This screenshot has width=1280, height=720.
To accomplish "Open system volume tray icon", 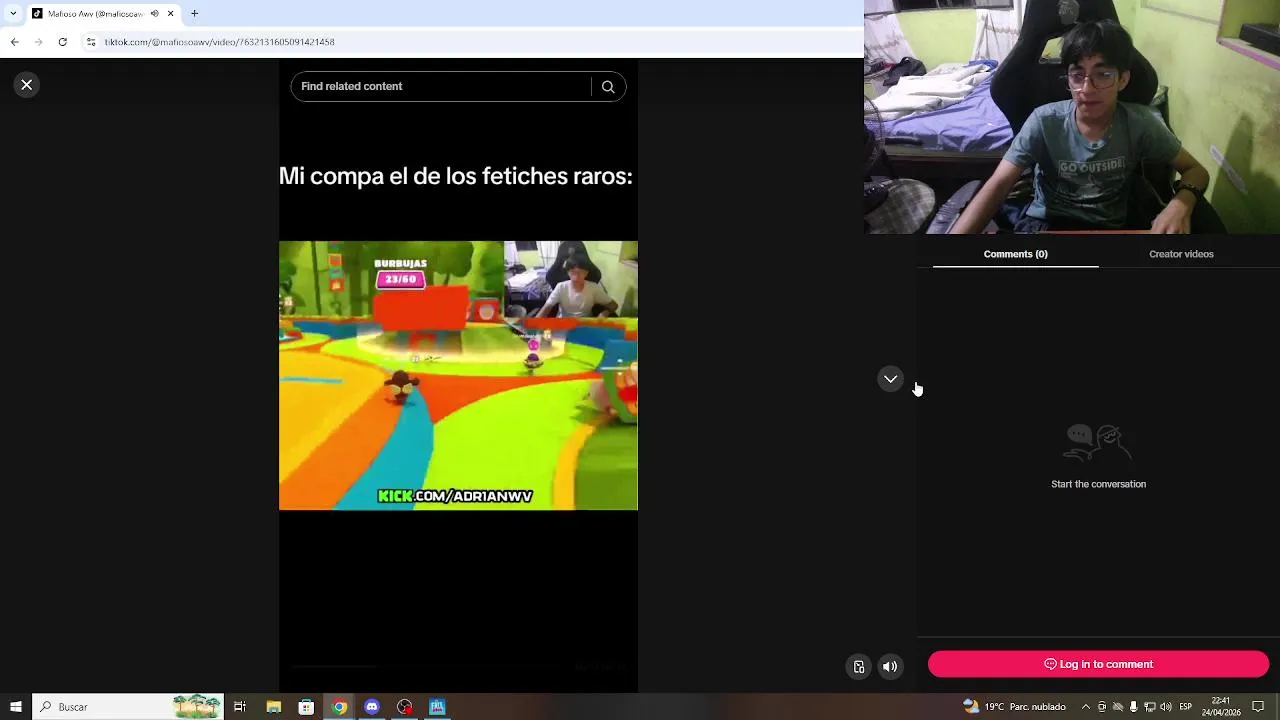I will tap(1164, 707).
